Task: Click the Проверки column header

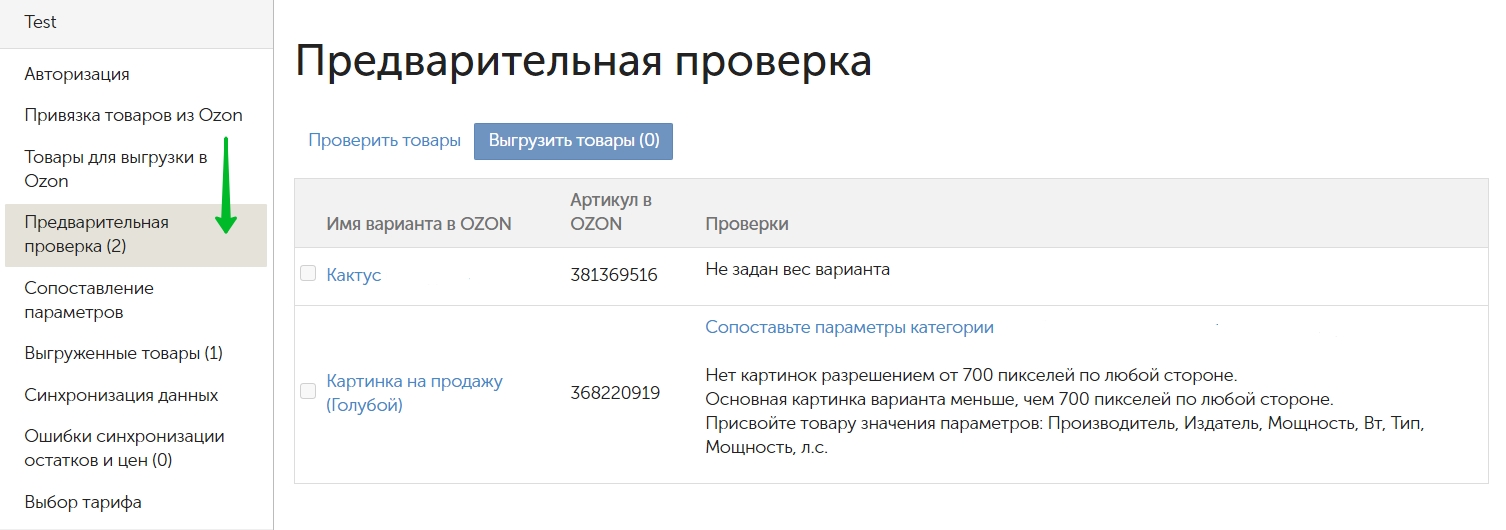Action: 747,224
